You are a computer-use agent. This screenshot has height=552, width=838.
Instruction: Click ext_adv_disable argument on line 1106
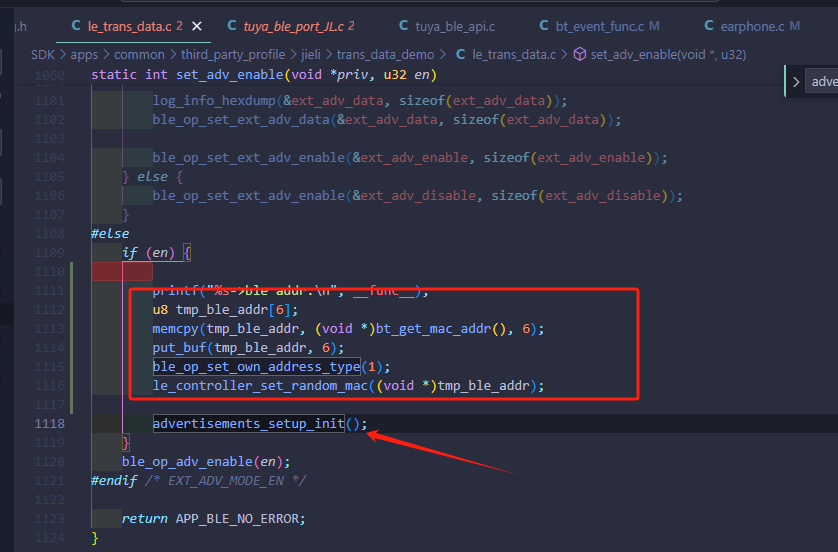coord(418,196)
